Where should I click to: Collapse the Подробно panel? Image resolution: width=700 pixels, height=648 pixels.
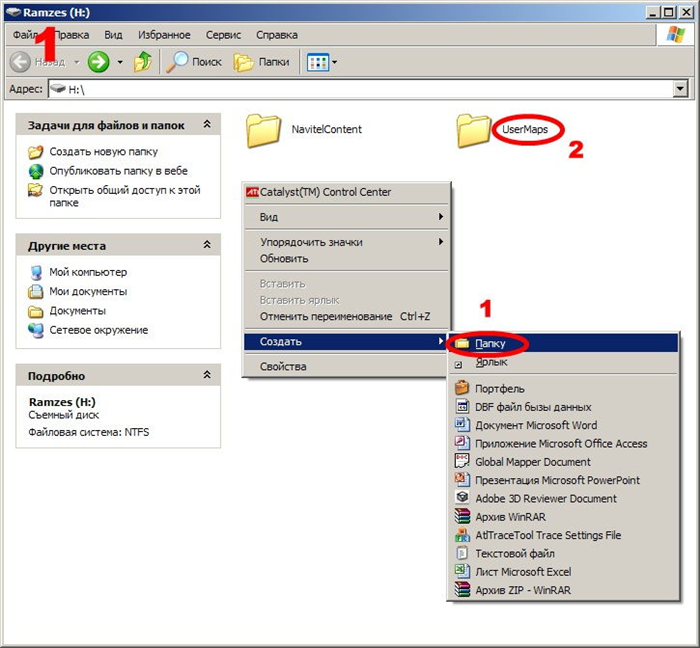(x=207, y=374)
